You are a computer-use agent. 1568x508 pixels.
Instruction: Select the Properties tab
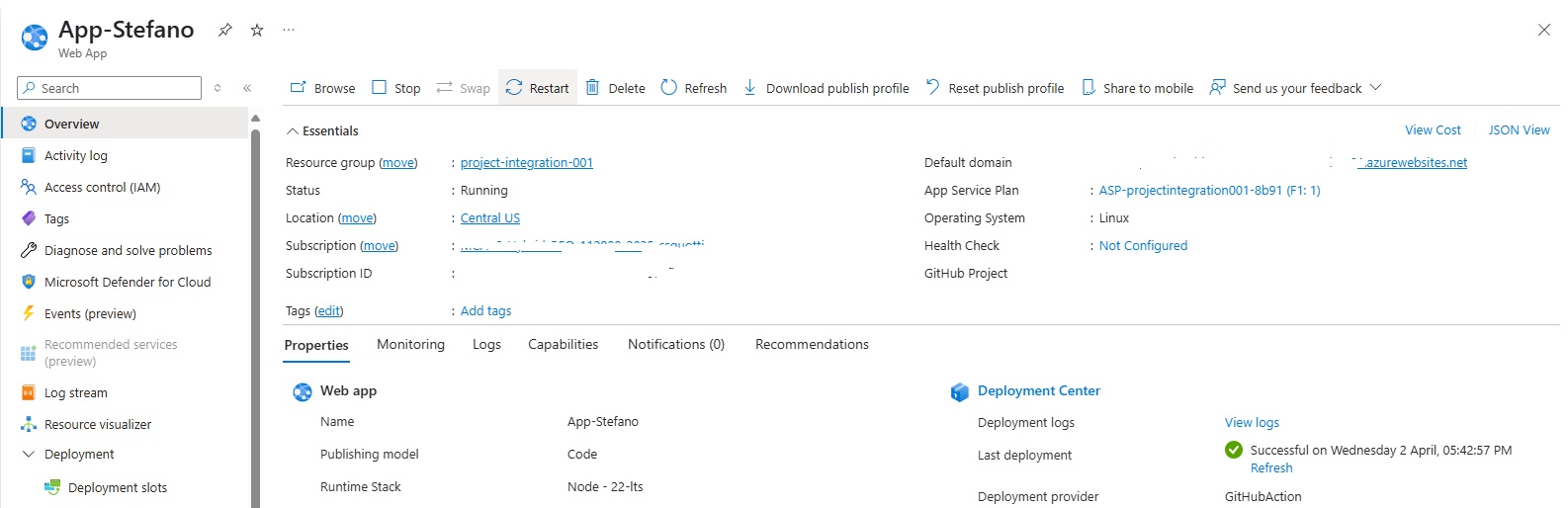pos(316,345)
